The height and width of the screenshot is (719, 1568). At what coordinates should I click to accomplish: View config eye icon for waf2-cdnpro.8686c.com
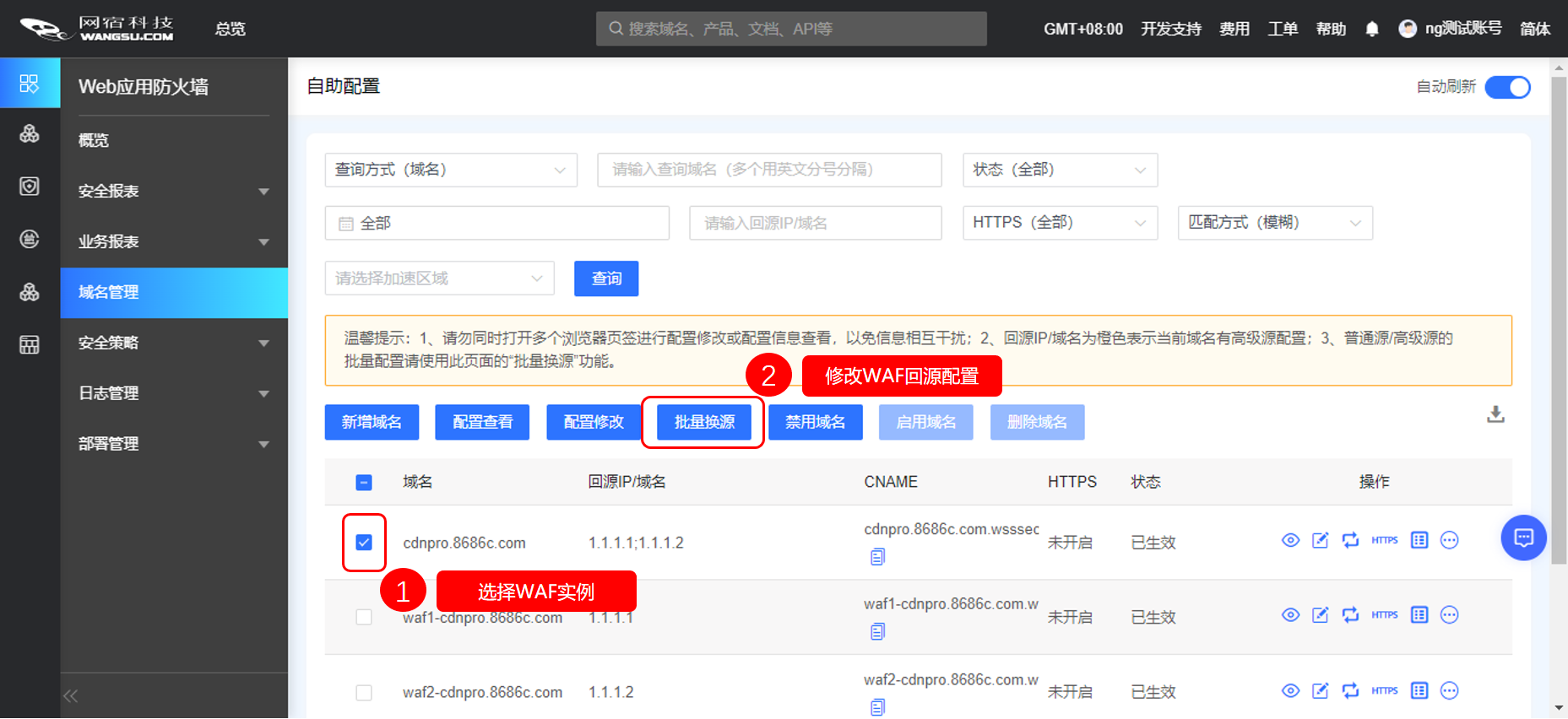pos(1290,690)
